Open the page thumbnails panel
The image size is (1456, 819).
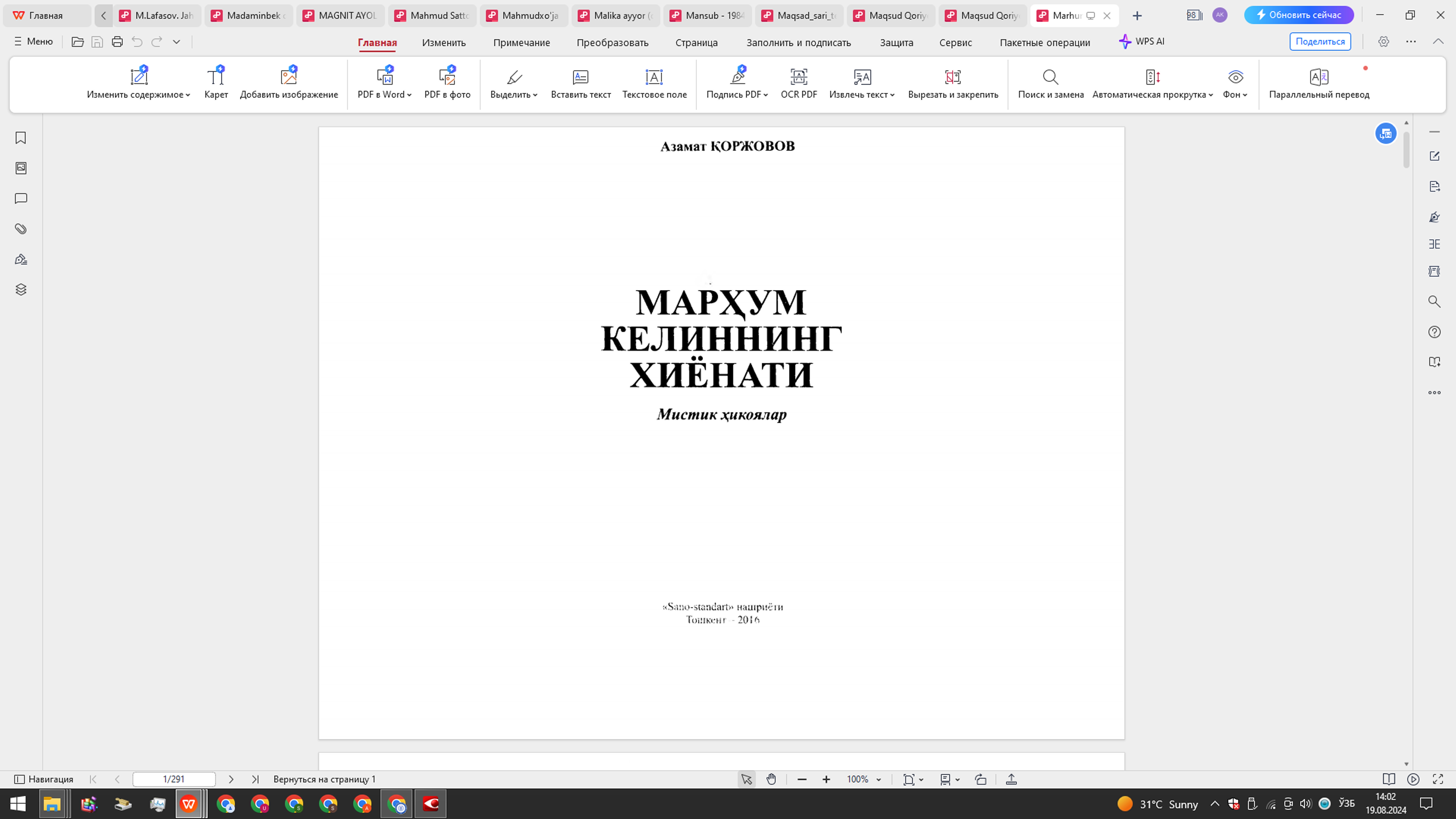(20, 168)
